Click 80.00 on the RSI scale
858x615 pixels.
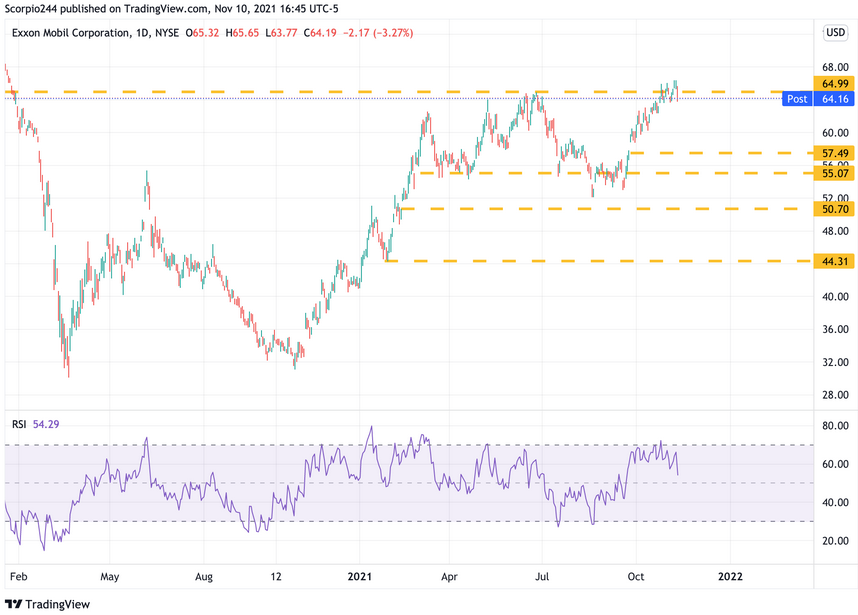pyautogui.click(x=836, y=426)
